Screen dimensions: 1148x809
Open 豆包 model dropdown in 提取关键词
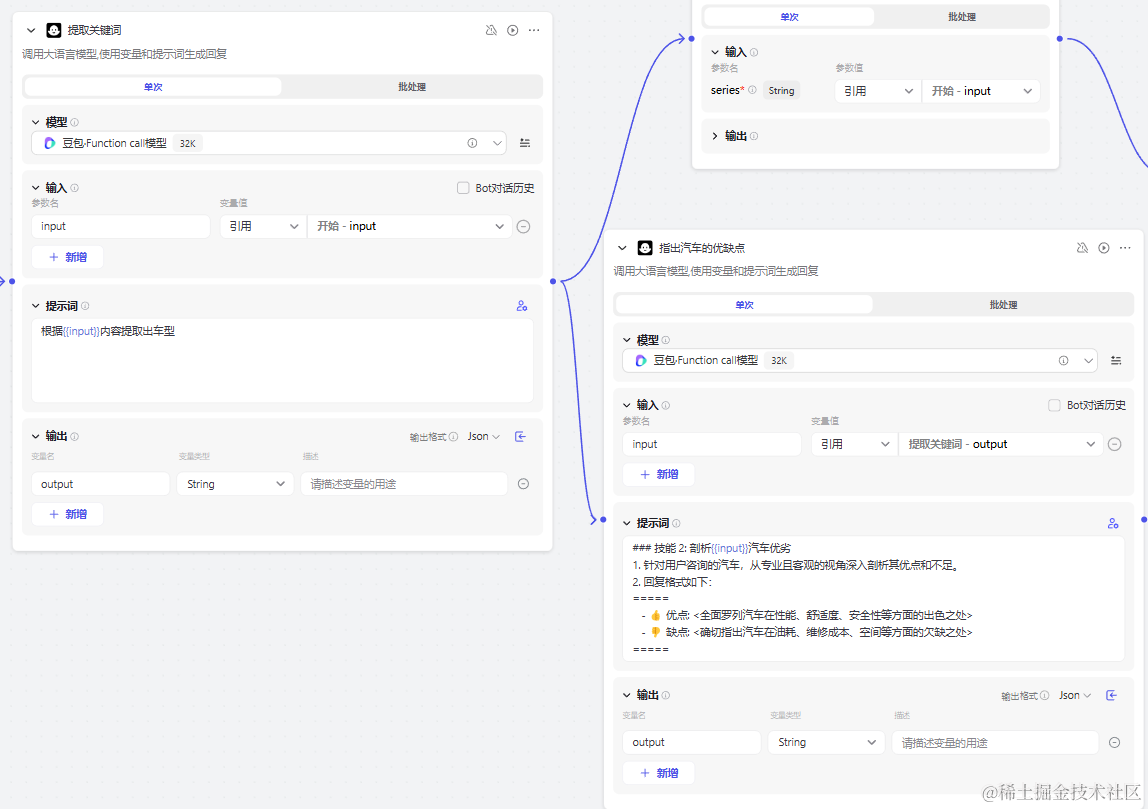(269, 143)
